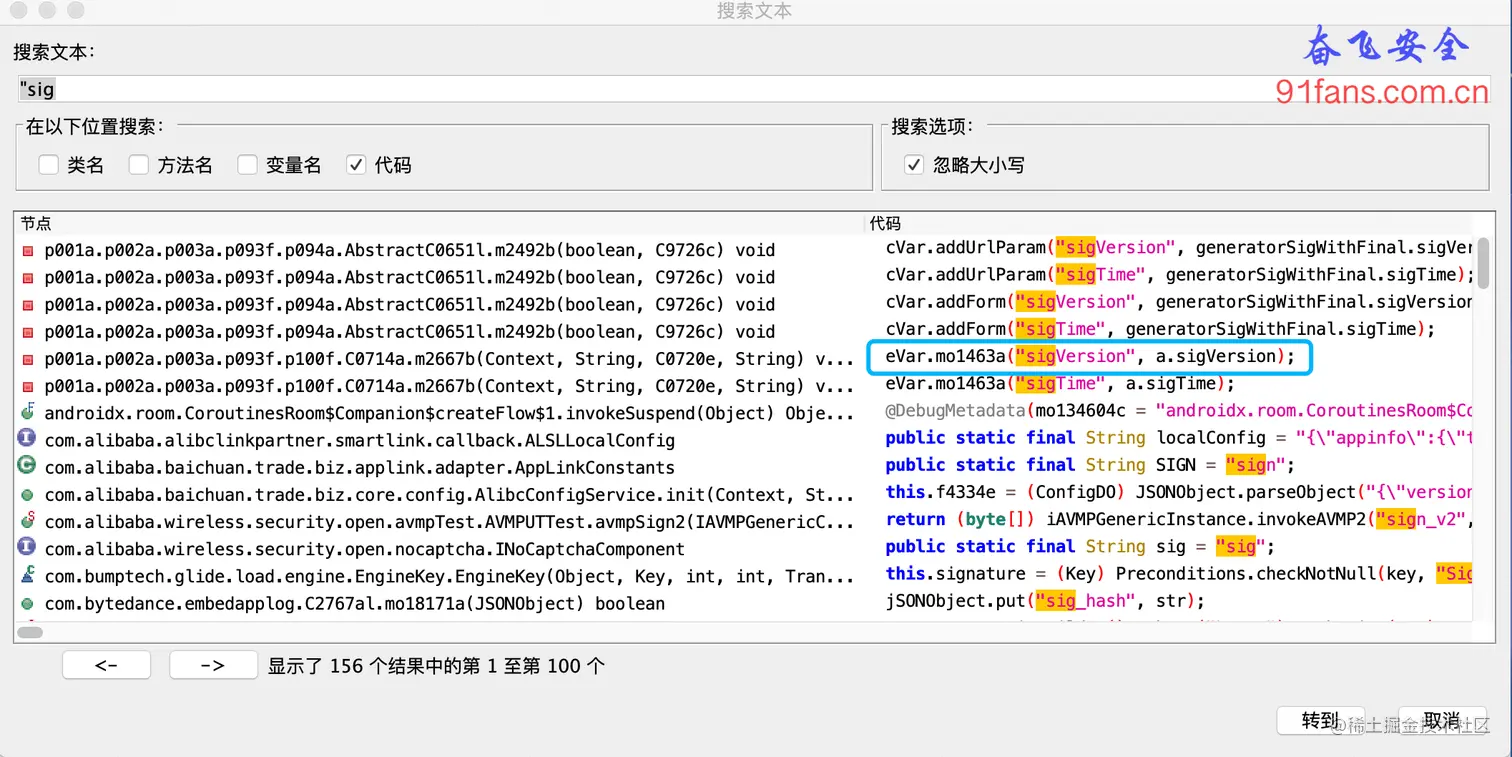Select code eVar.mo1463a("sigVersion", a.sigVersion)
Image resolution: width=1512 pixels, height=757 pixels.
pyautogui.click(x=1090, y=357)
